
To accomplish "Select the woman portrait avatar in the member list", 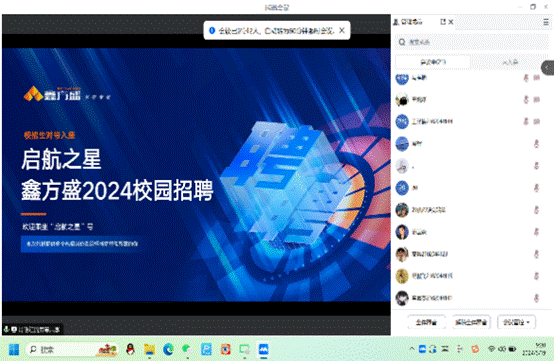I will (x=402, y=232).
